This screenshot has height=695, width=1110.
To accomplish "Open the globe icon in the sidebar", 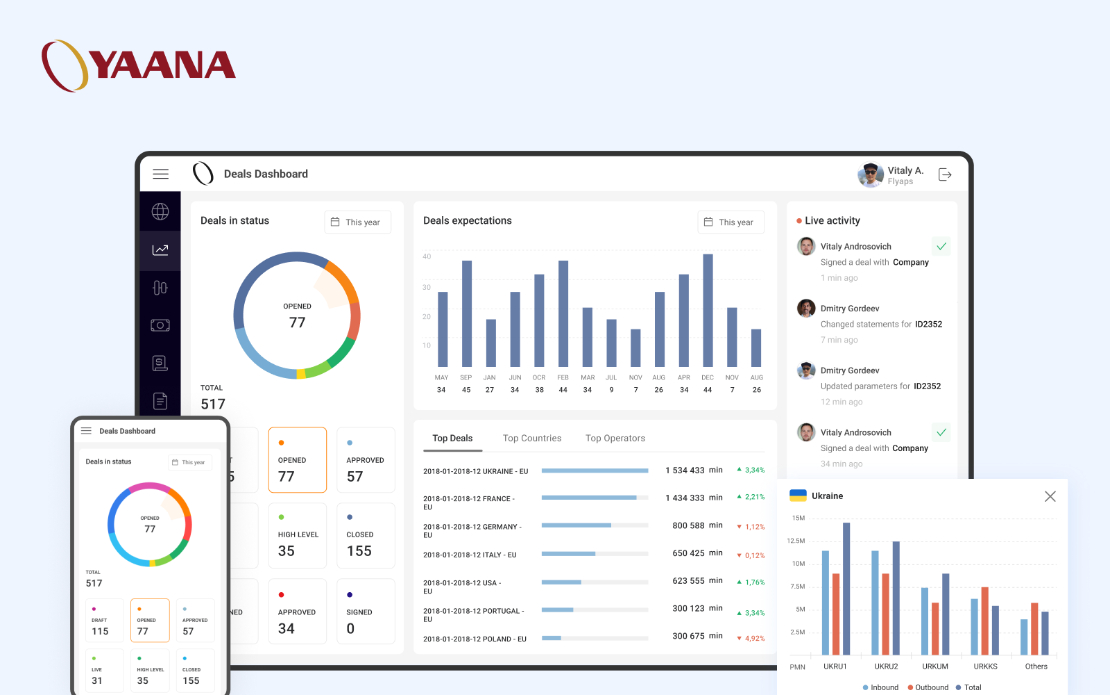I will pos(160,212).
